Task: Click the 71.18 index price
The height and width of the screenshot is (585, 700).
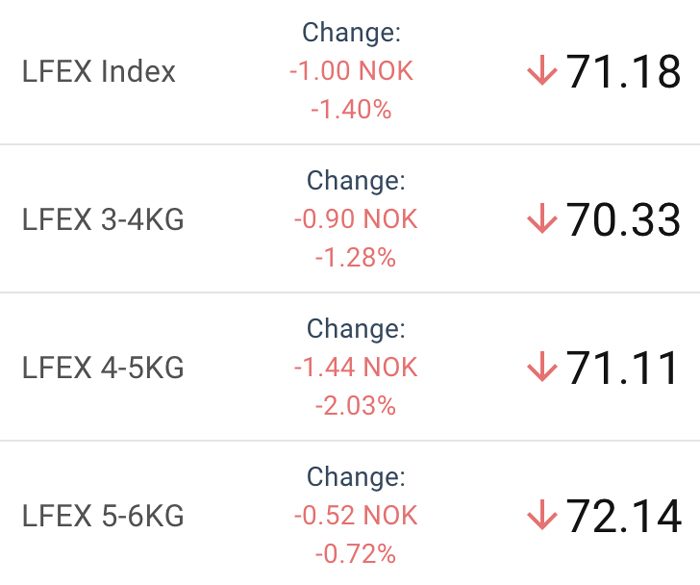Action: pos(623,71)
